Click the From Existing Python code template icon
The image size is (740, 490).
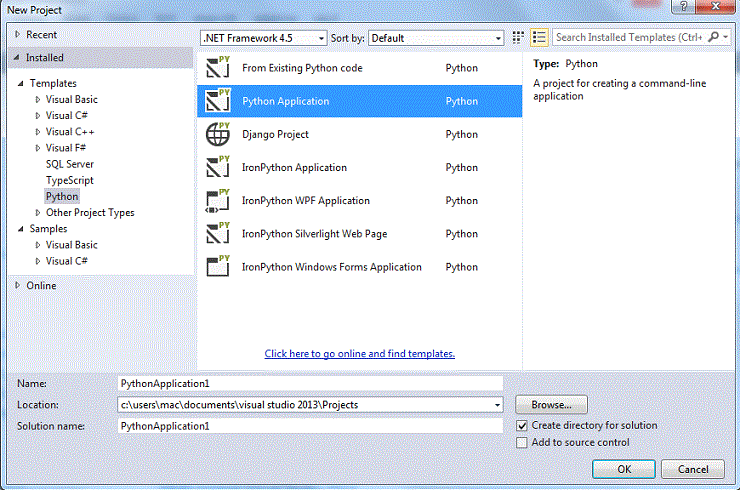(218, 68)
